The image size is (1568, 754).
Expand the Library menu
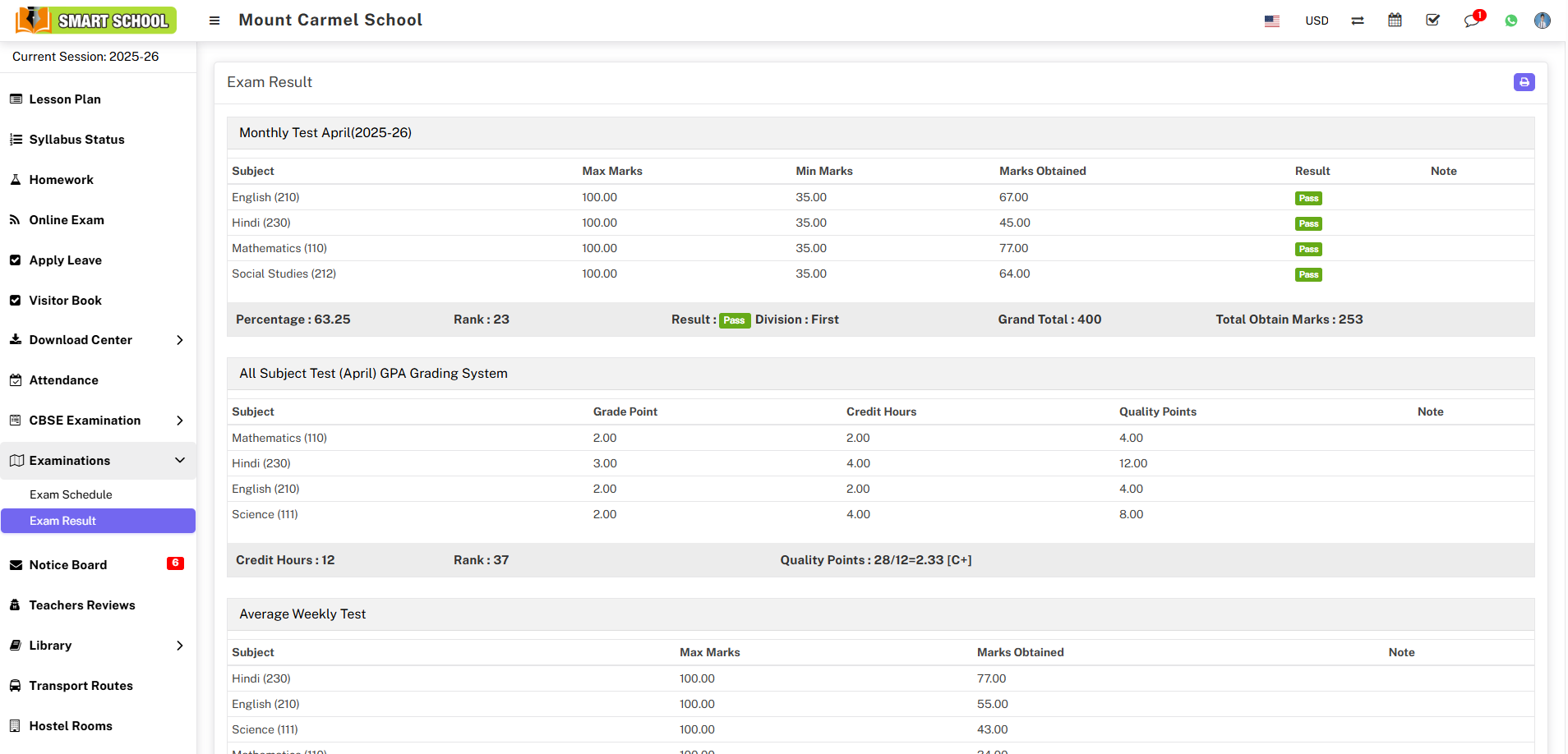[98, 646]
